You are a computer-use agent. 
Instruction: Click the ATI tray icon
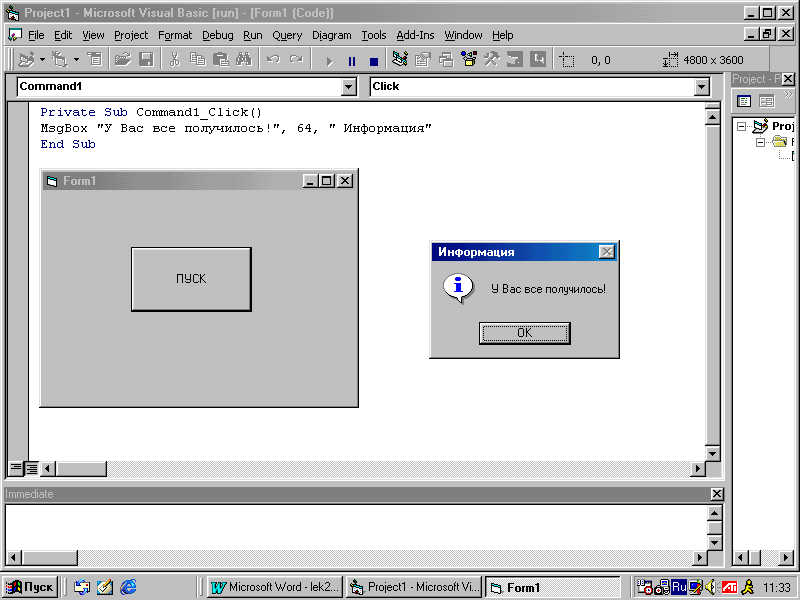729,587
